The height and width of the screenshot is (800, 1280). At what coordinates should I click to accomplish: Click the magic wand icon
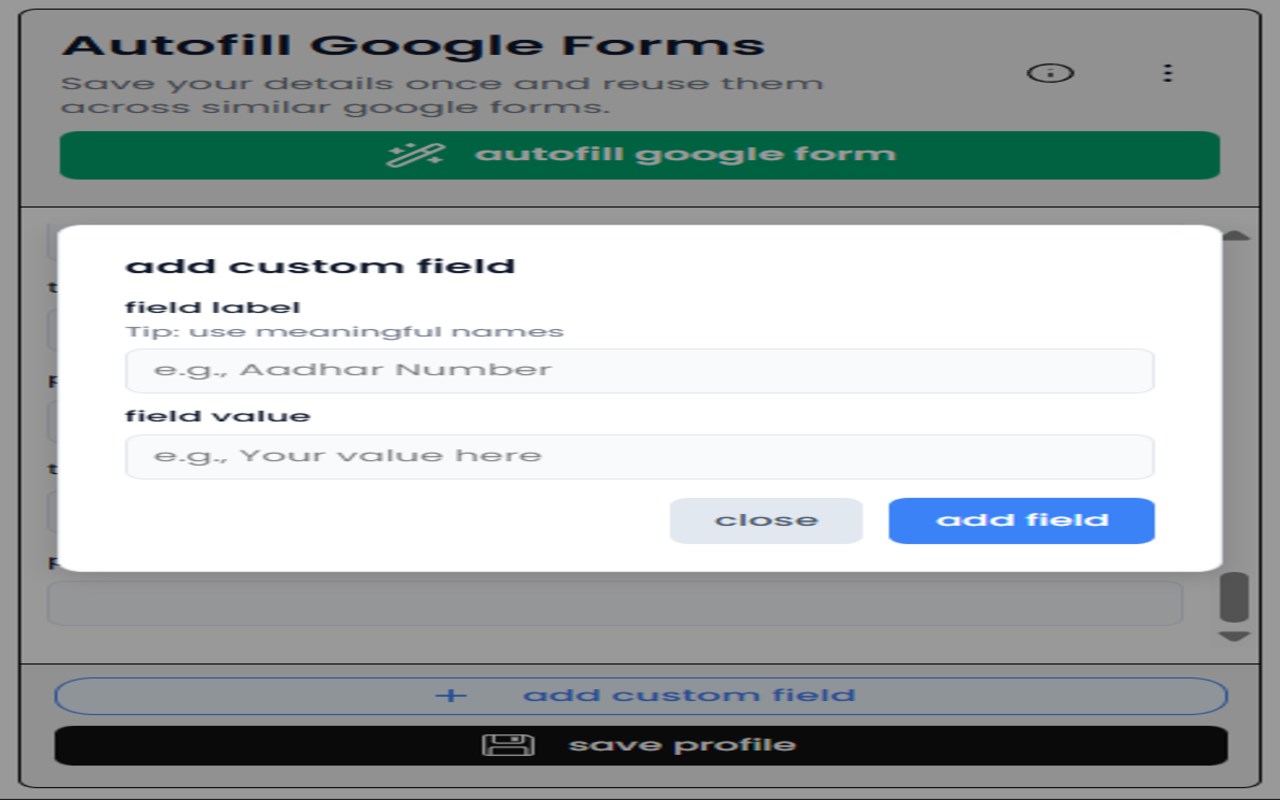(415, 155)
